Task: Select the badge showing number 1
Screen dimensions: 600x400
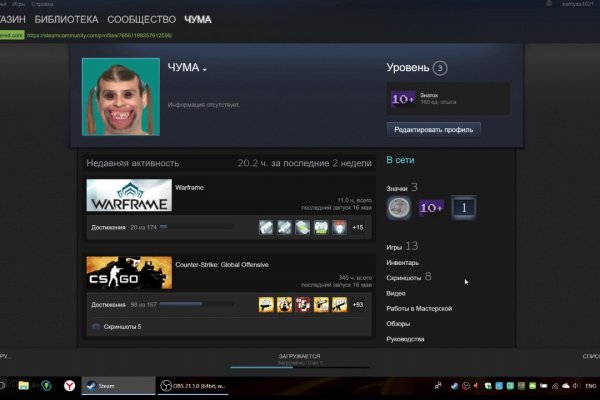Action: click(x=462, y=207)
